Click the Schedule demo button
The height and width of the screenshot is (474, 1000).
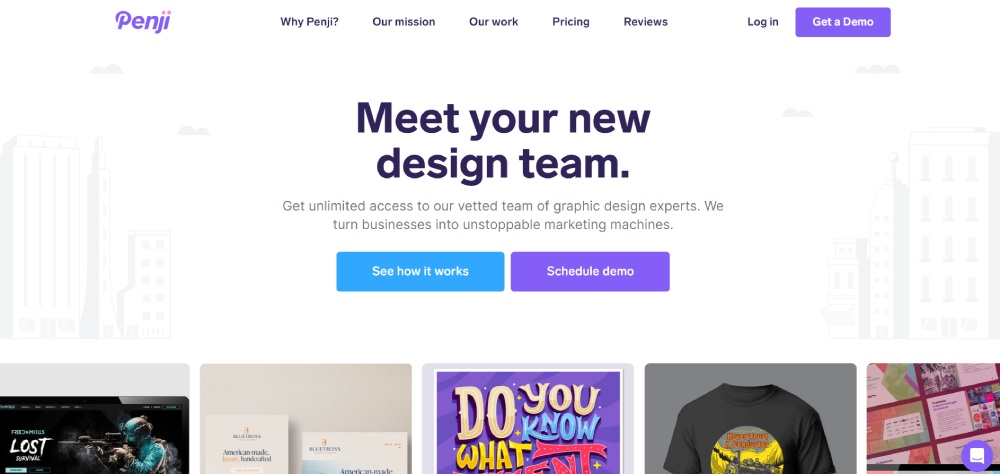point(590,272)
